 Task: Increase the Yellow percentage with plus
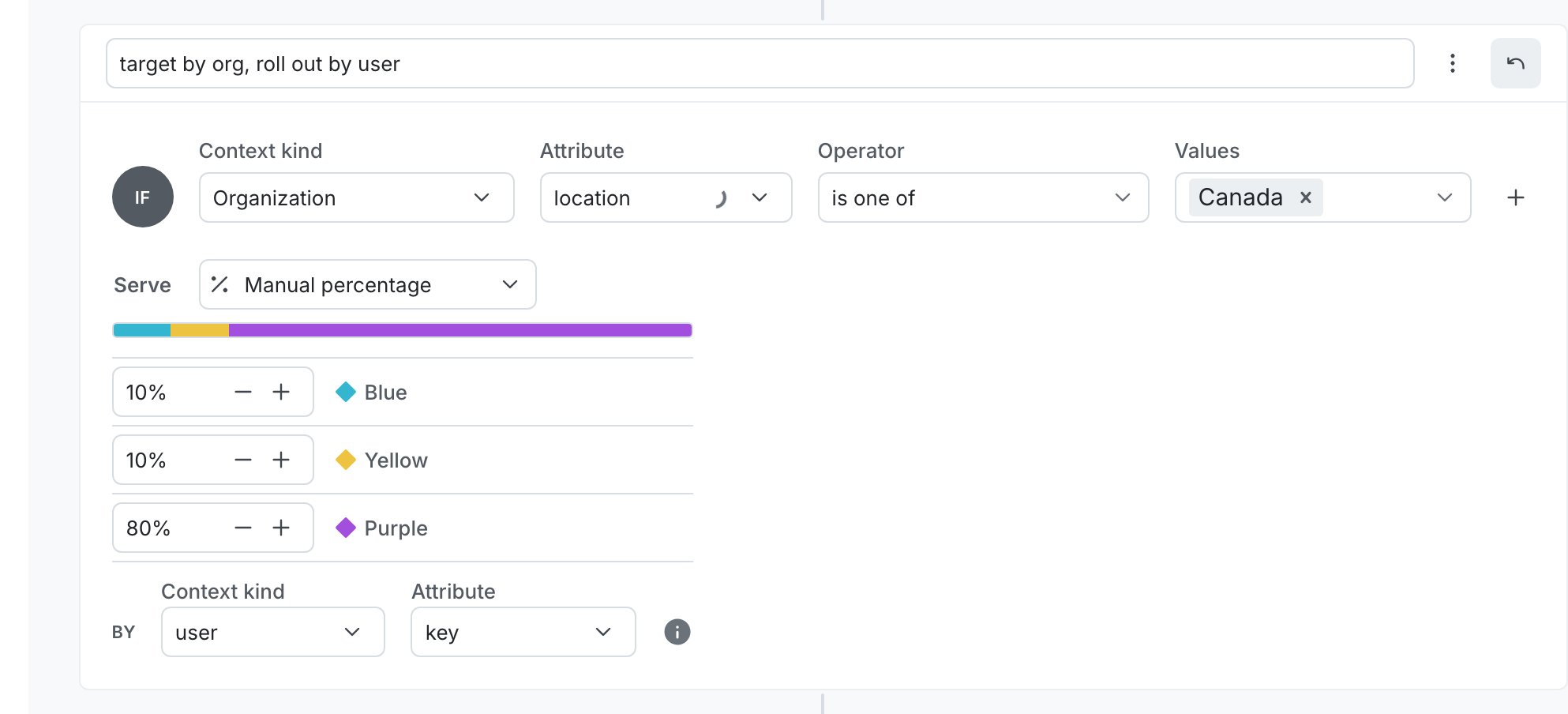pos(281,460)
